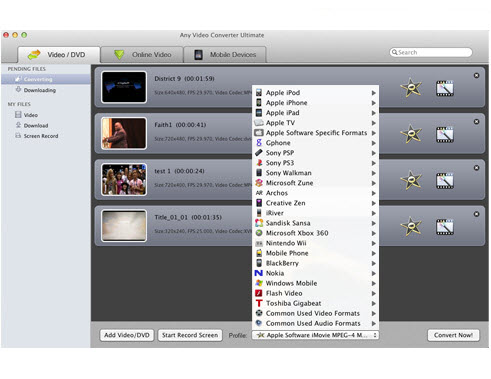This screenshot has height=379, width=491.
Task: Open iMovie star icon for District 9
Action: (411, 88)
